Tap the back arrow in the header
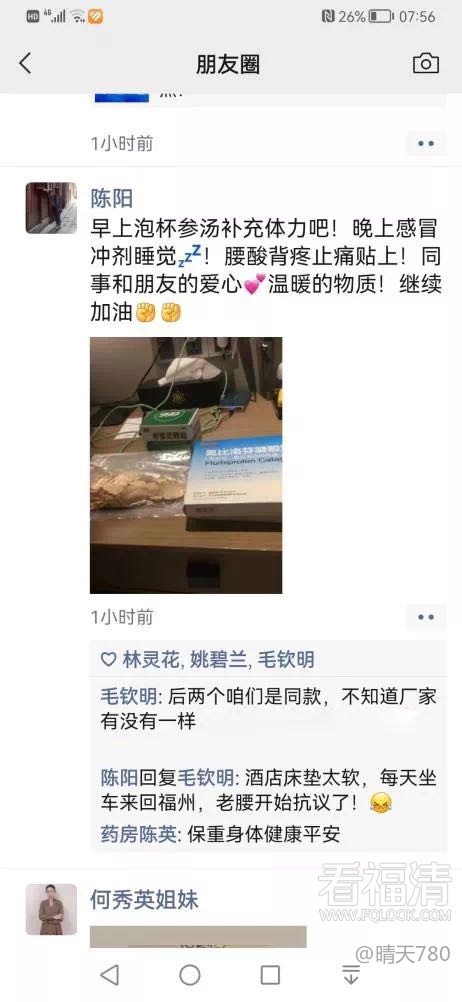Image resolution: width=462 pixels, height=1002 pixels. [x=25, y=63]
